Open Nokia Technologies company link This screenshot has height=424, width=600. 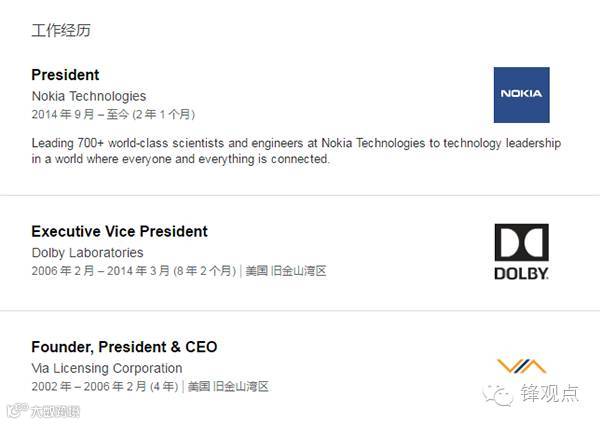(x=88, y=96)
